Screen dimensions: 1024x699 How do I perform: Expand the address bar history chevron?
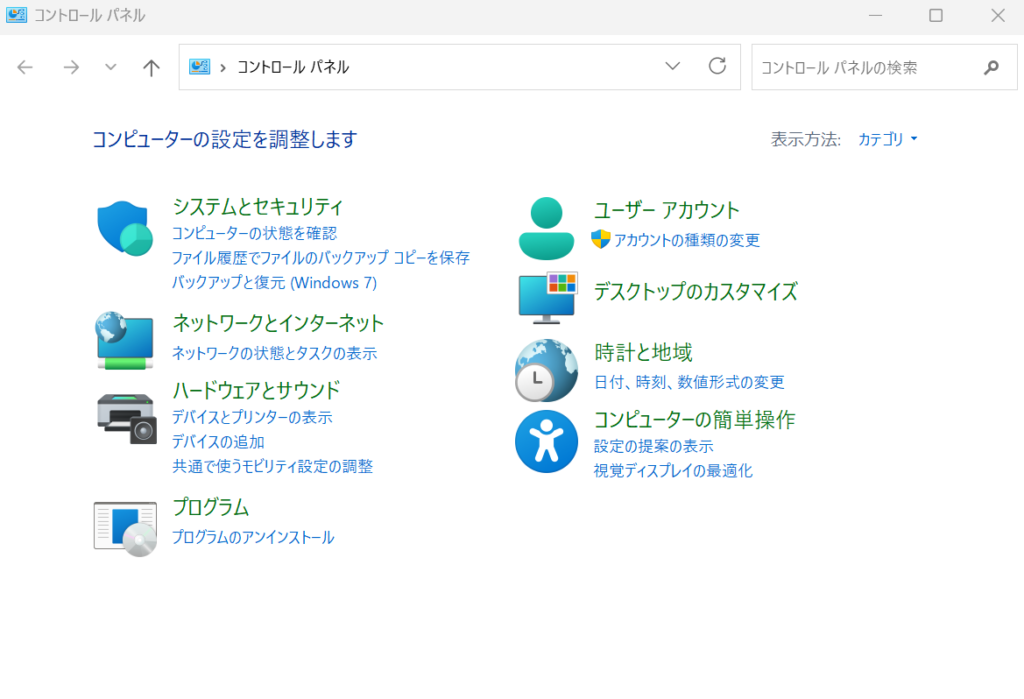point(672,67)
